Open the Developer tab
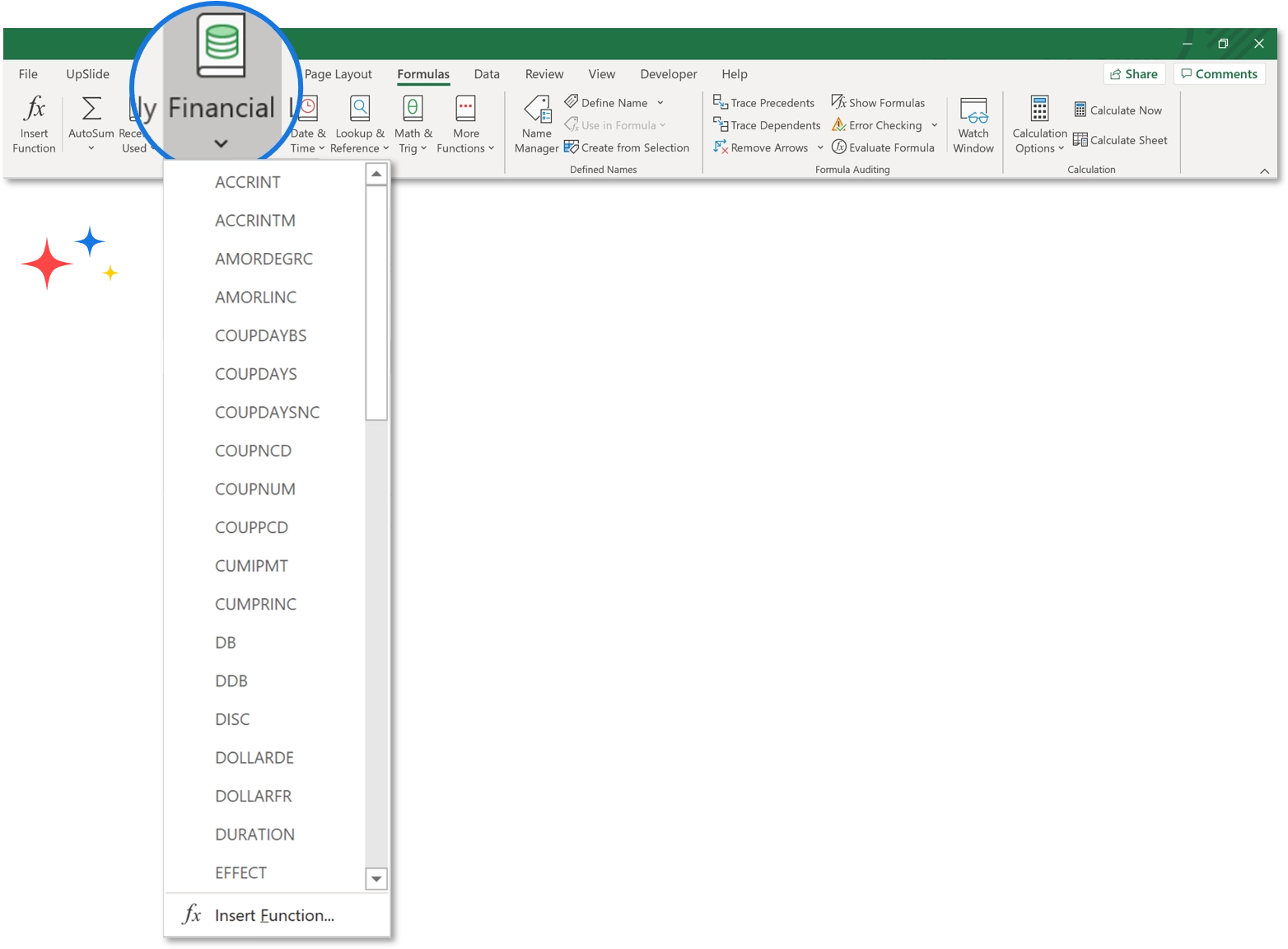Screen dimensions: 1288x949 pos(668,73)
